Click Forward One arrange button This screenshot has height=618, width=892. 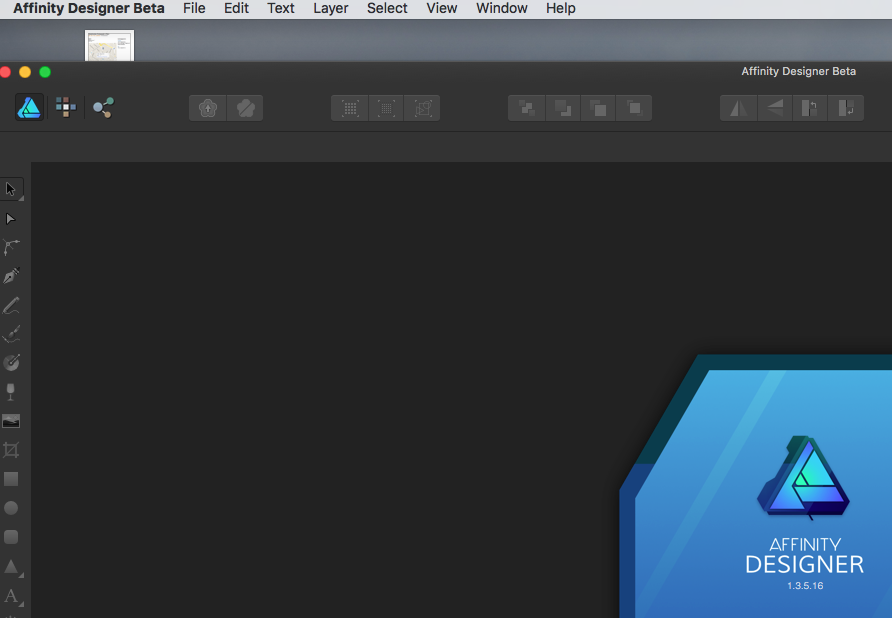[598, 108]
